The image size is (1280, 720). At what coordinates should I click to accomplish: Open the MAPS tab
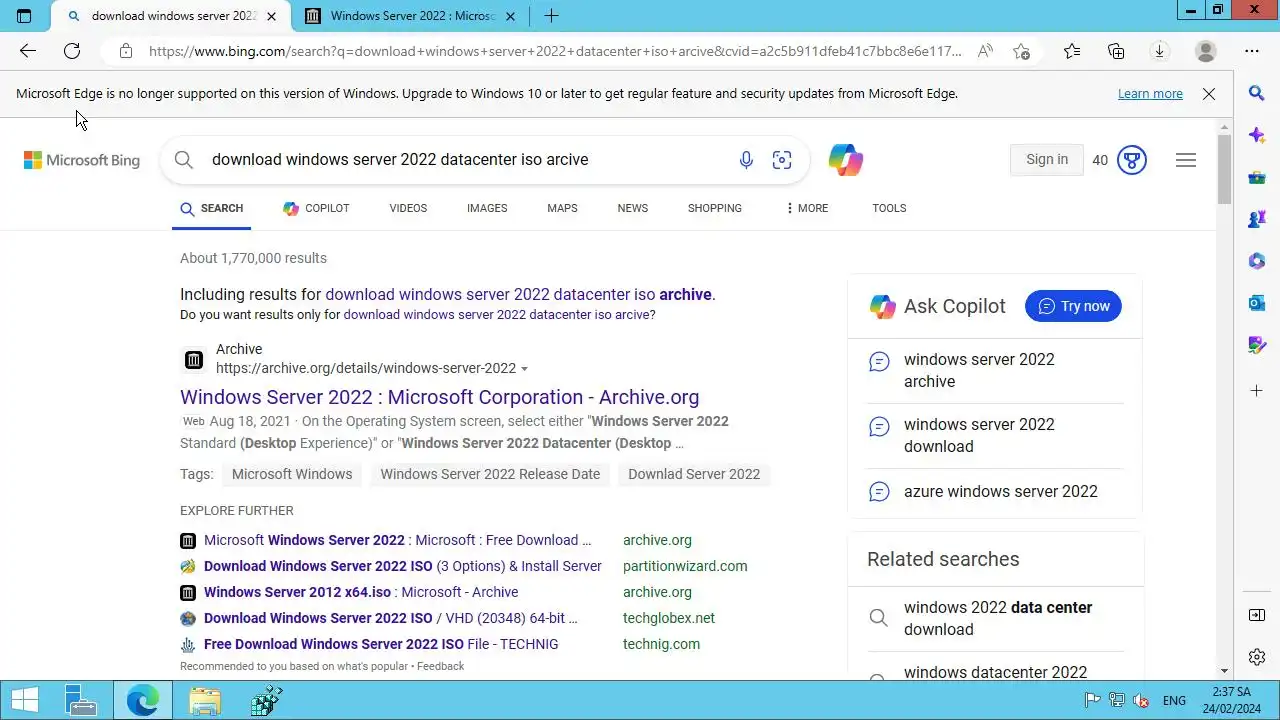pos(562,208)
